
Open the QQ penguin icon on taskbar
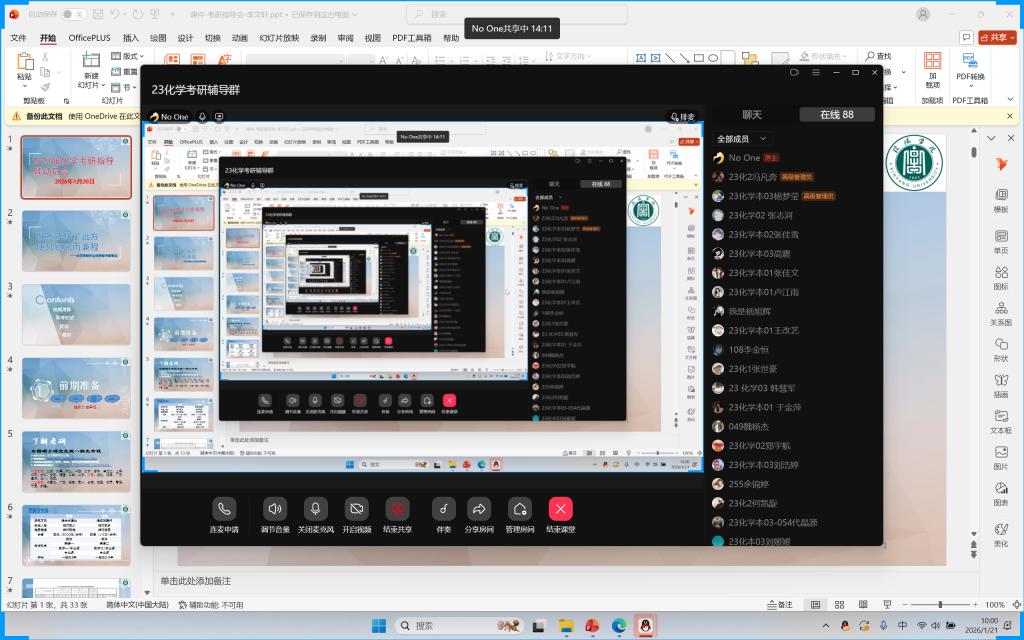pyautogui.click(x=645, y=626)
